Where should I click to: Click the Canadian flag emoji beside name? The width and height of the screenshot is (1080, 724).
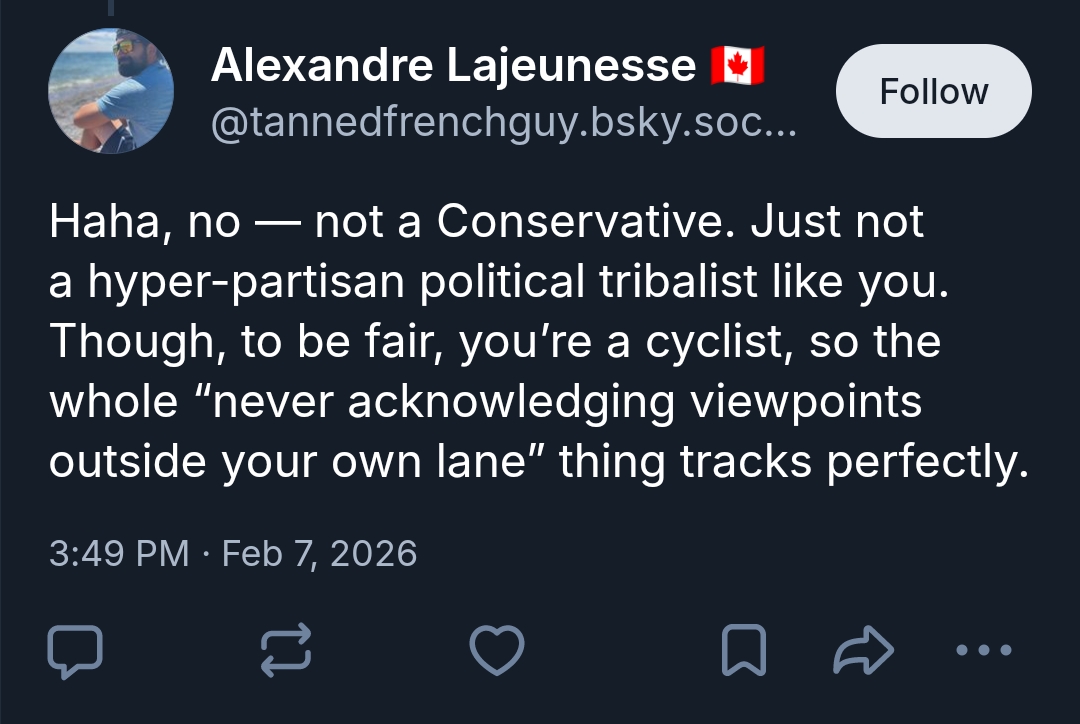[x=737, y=66]
